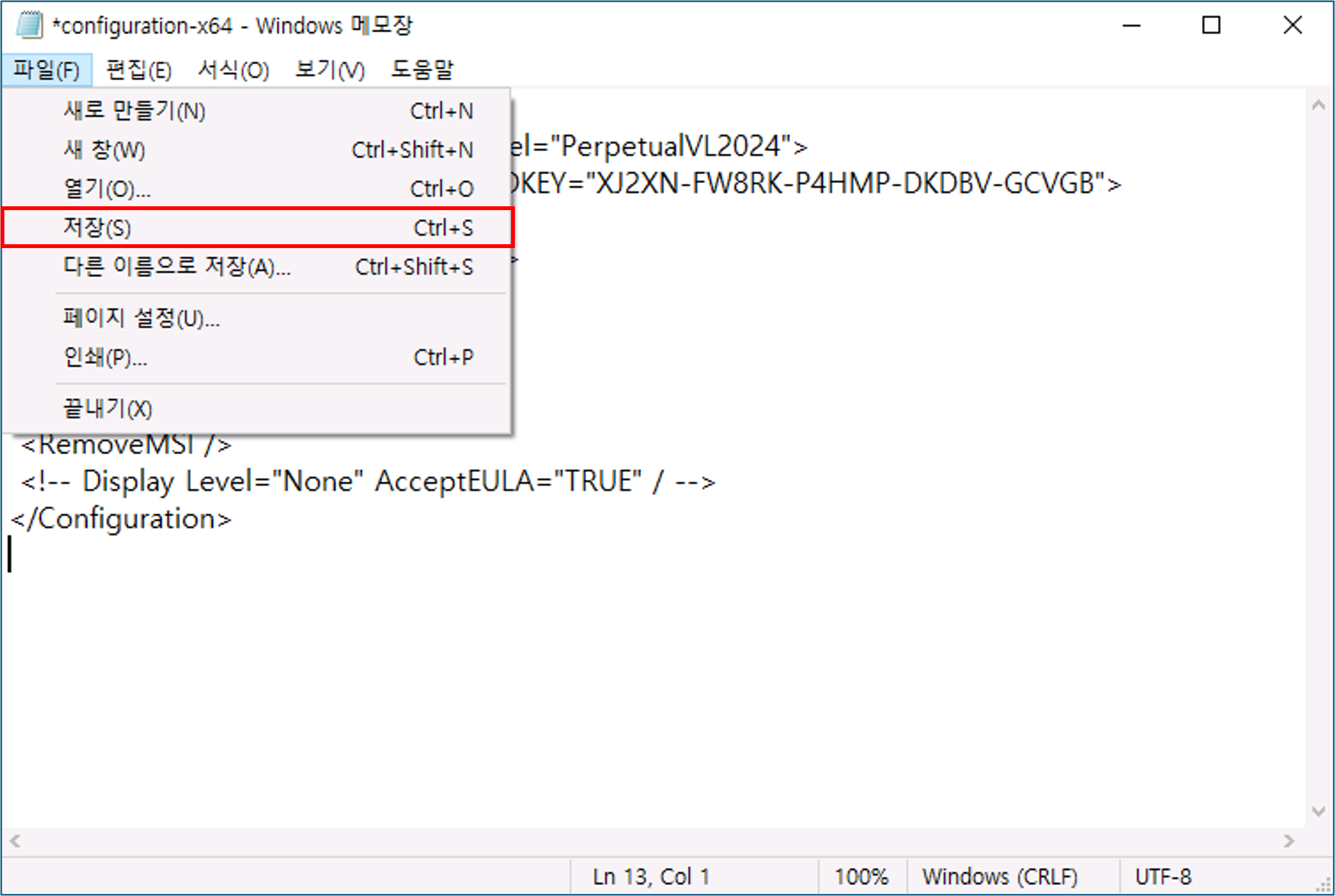This screenshot has height=896, width=1335.
Task: Open the 서식(O) format menu
Action: [233, 70]
